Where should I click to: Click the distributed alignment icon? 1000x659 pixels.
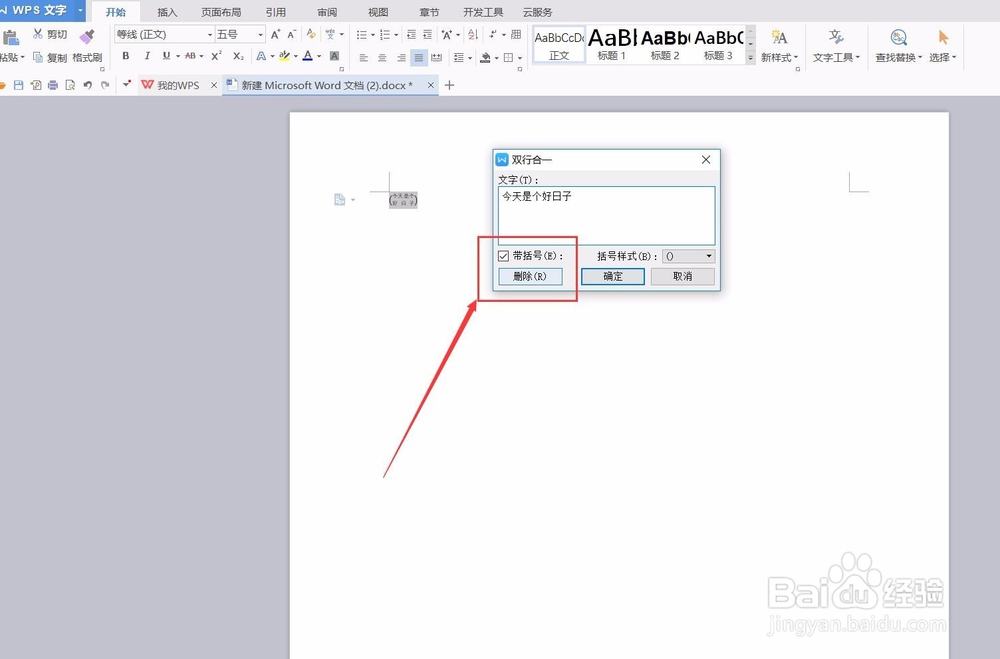tap(437, 57)
